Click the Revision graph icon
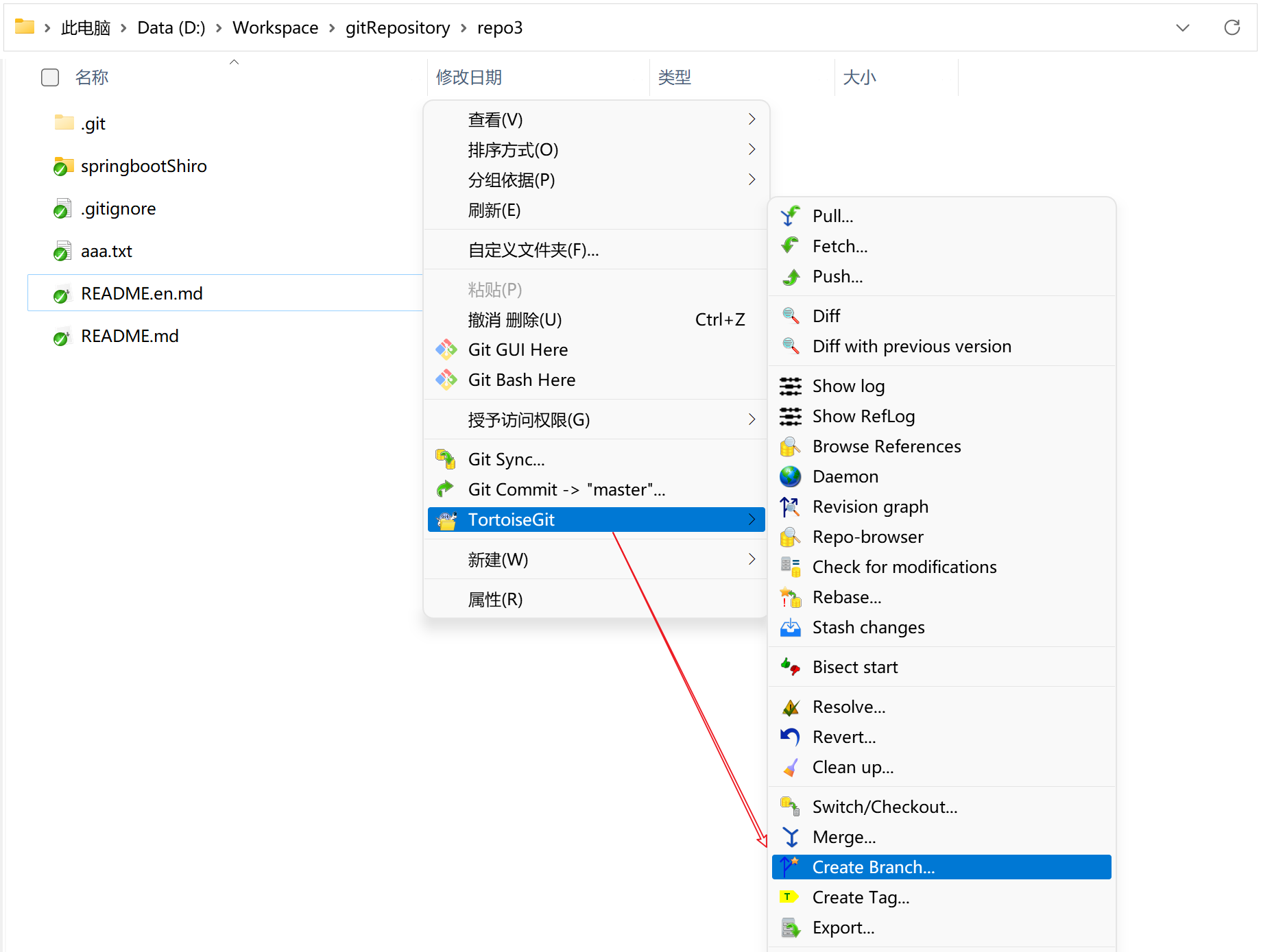This screenshot has width=1261, height=952. pyautogui.click(x=790, y=507)
